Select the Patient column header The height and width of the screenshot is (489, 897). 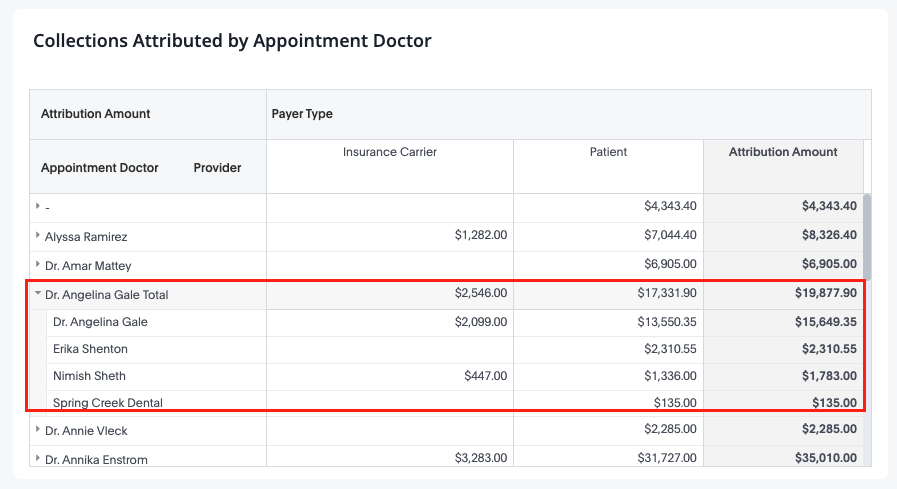coord(608,152)
